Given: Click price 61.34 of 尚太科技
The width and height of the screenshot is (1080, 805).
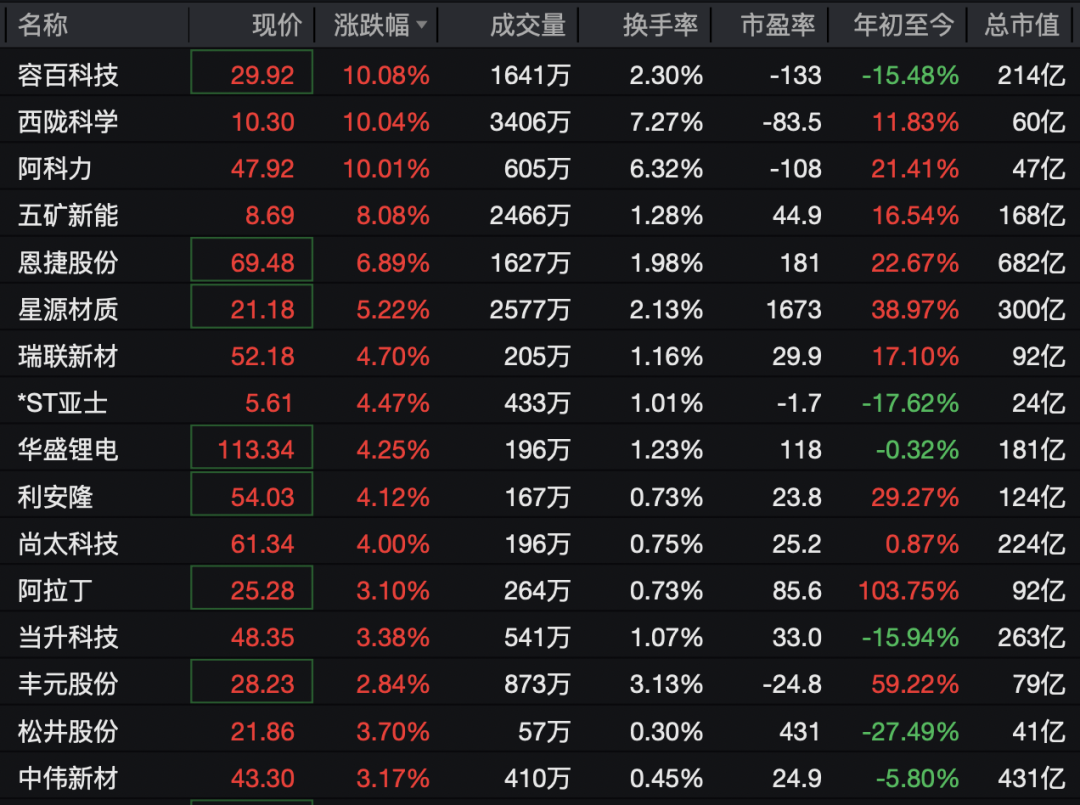Looking at the screenshot, I should point(262,544).
